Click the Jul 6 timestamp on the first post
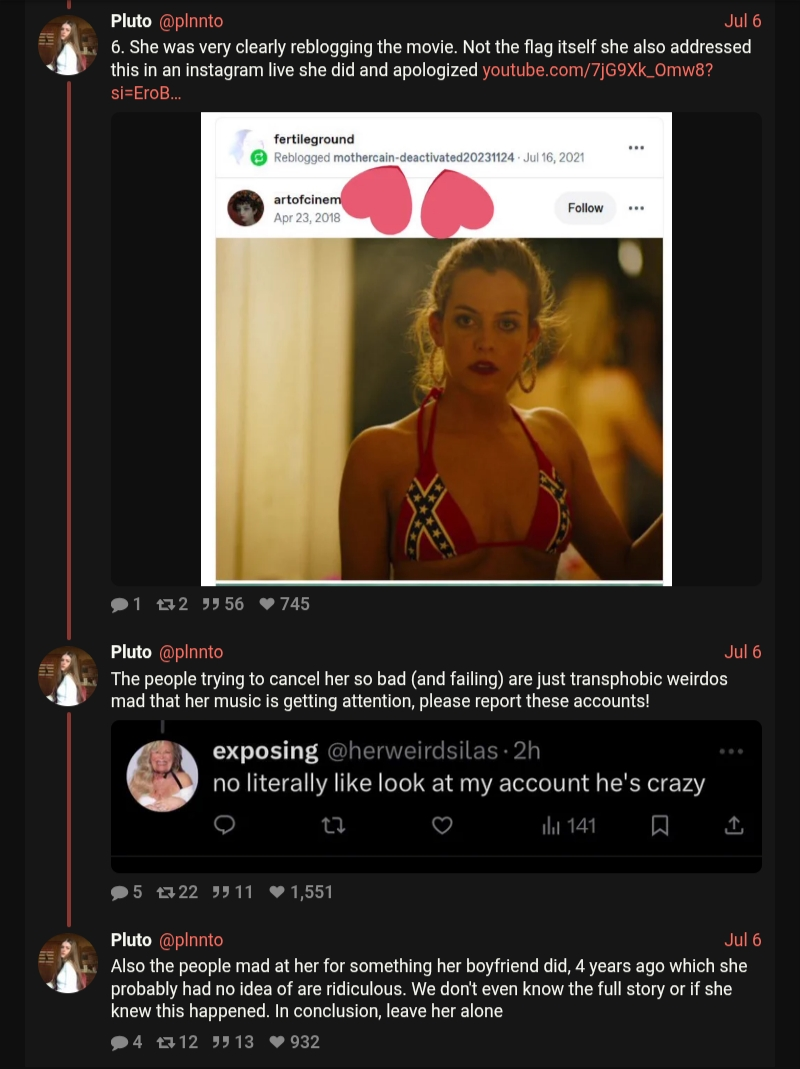The height and width of the screenshot is (1069, 800). click(x=742, y=21)
